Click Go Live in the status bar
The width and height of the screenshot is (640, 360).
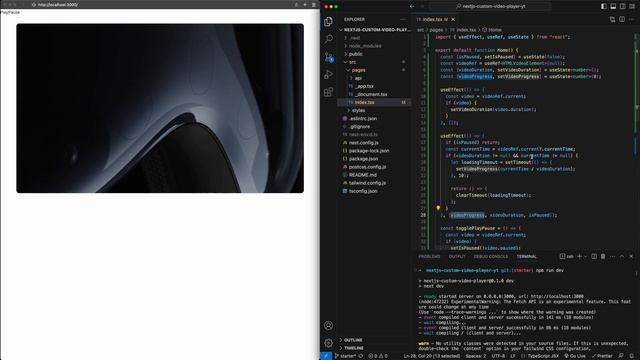(575, 356)
